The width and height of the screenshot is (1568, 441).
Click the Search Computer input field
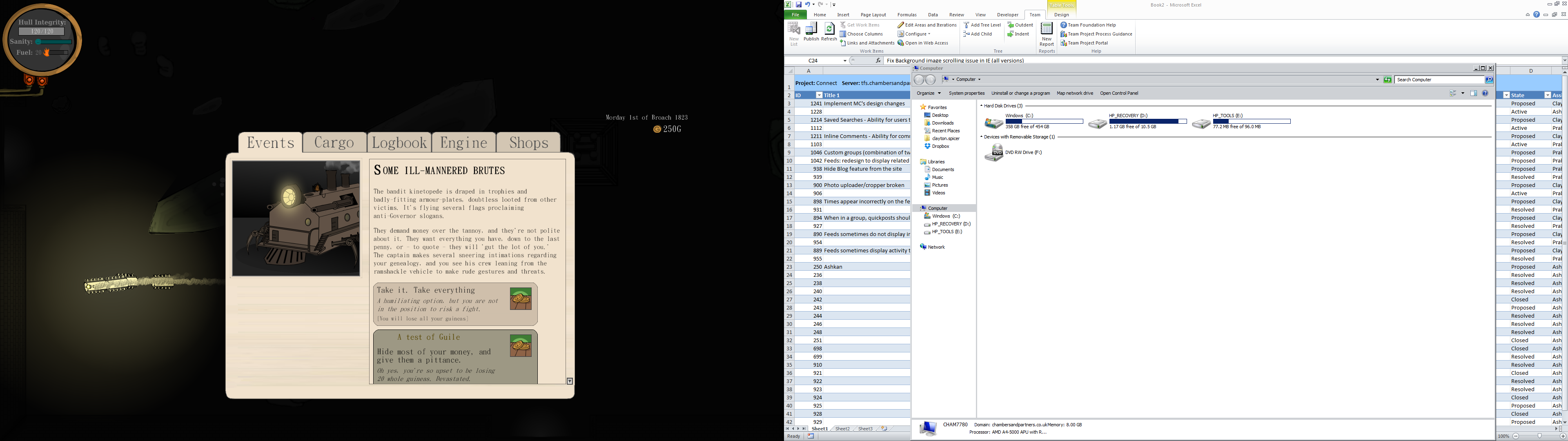[1439, 80]
